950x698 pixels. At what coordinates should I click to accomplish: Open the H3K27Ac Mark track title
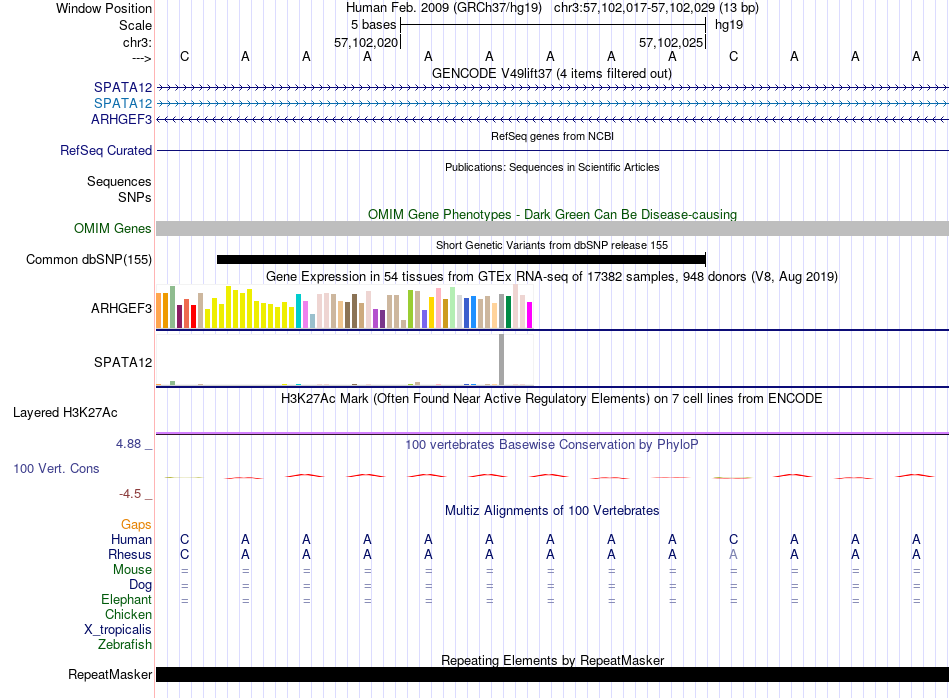click(x=552, y=399)
